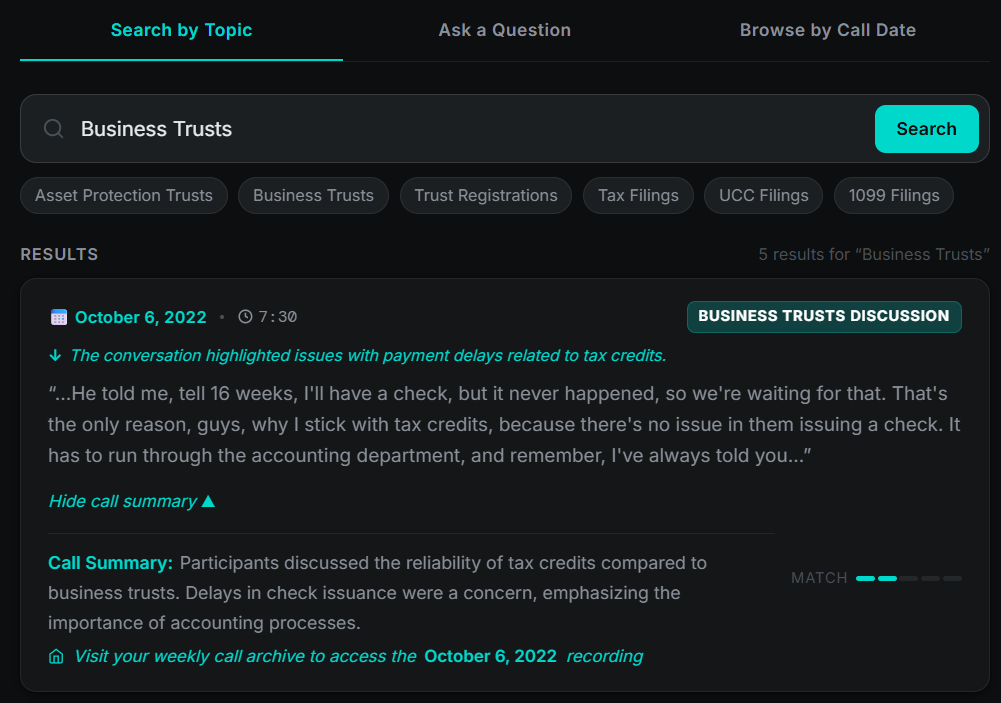1001x703 pixels.
Task: Select the BUSINESS TRUSTS DISCUSSION badge
Action: (823, 316)
